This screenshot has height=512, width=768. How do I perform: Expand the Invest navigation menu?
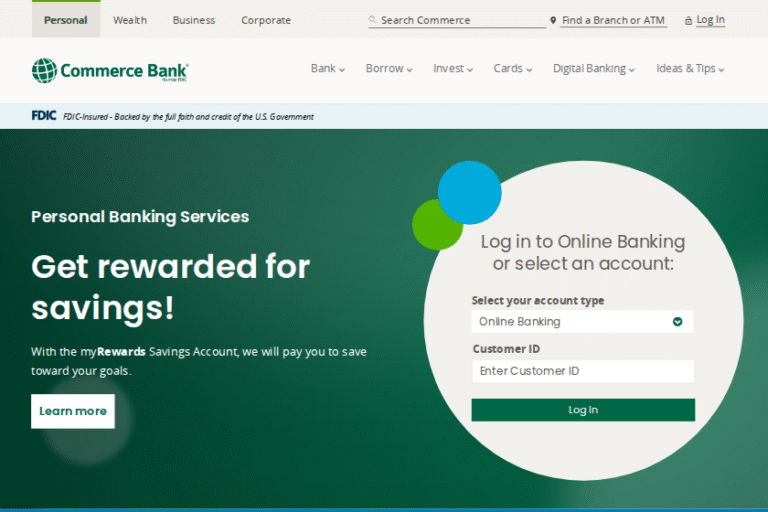point(453,69)
